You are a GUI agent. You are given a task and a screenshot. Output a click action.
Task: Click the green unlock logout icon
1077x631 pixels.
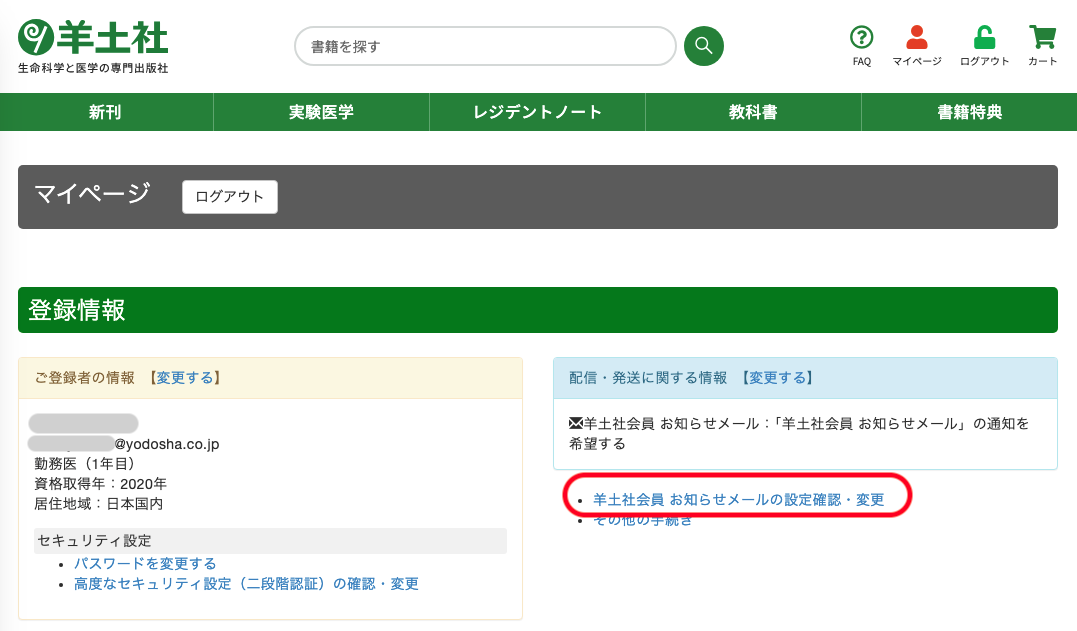pyautogui.click(x=984, y=39)
